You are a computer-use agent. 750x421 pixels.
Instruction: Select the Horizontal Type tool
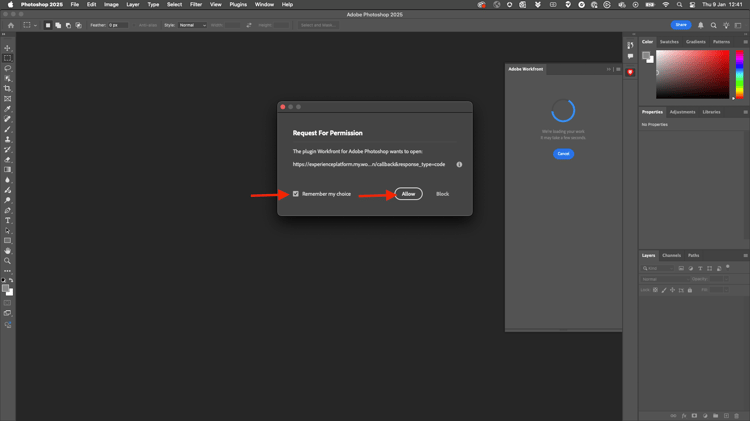pos(7,221)
